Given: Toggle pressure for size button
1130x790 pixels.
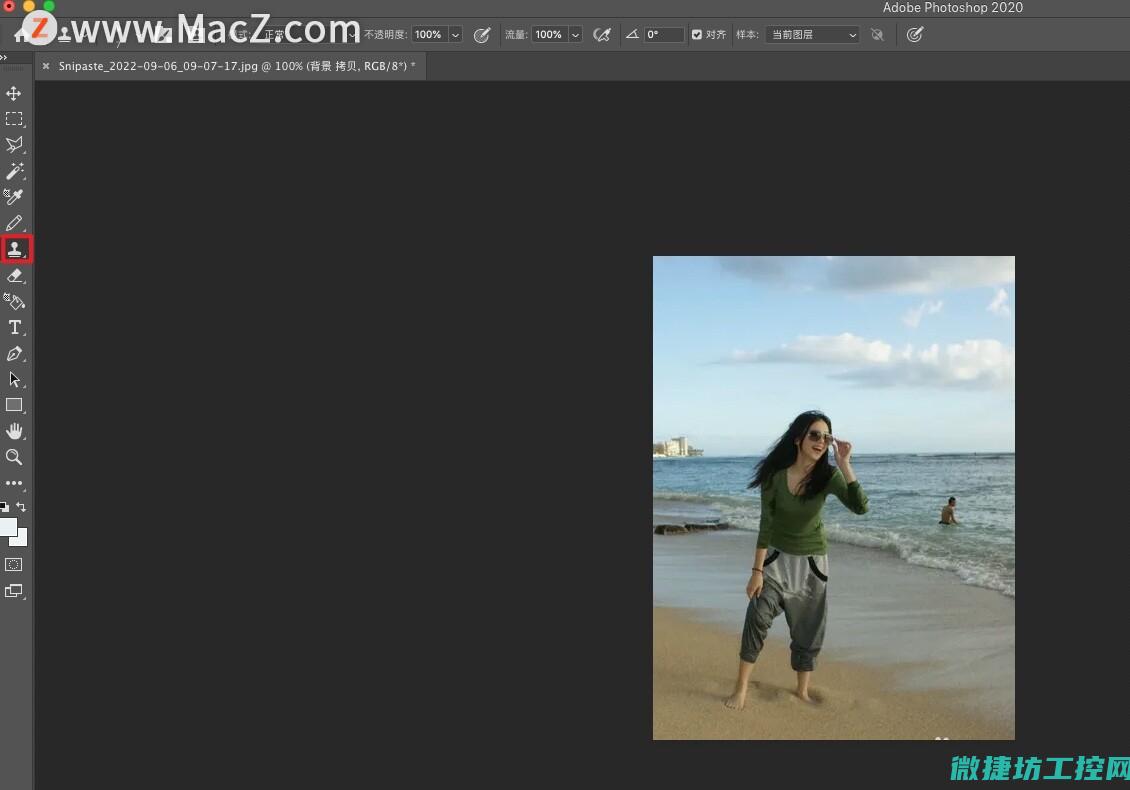Looking at the screenshot, I should (x=915, y=35).
